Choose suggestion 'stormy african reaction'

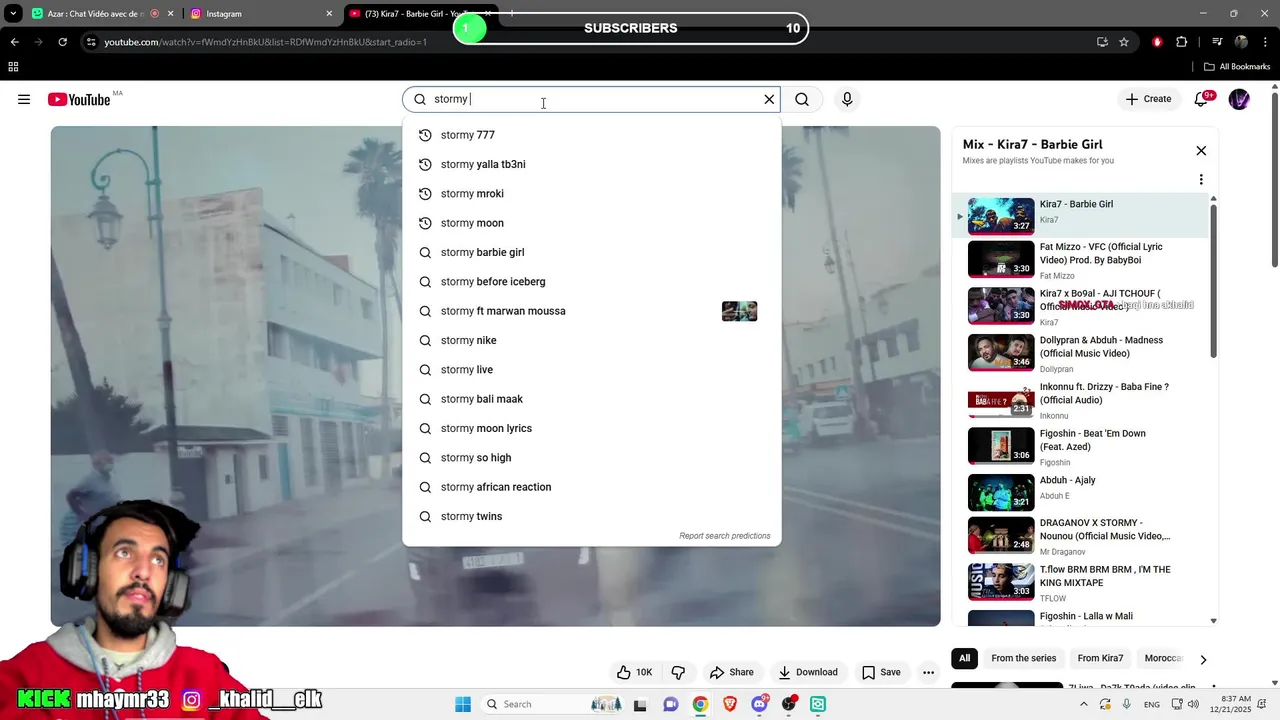tap(591, 487)
